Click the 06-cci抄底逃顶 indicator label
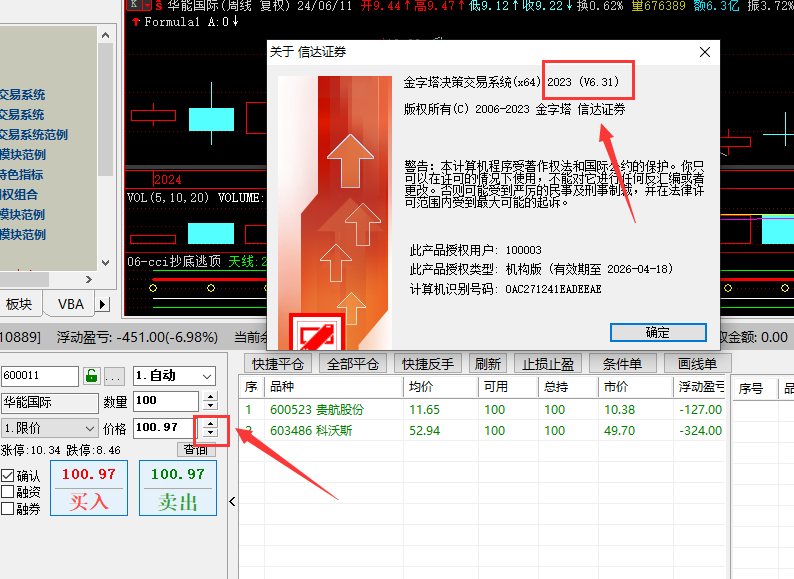The width and height of the screenshot is (794, 579). [x=174, y=261]
